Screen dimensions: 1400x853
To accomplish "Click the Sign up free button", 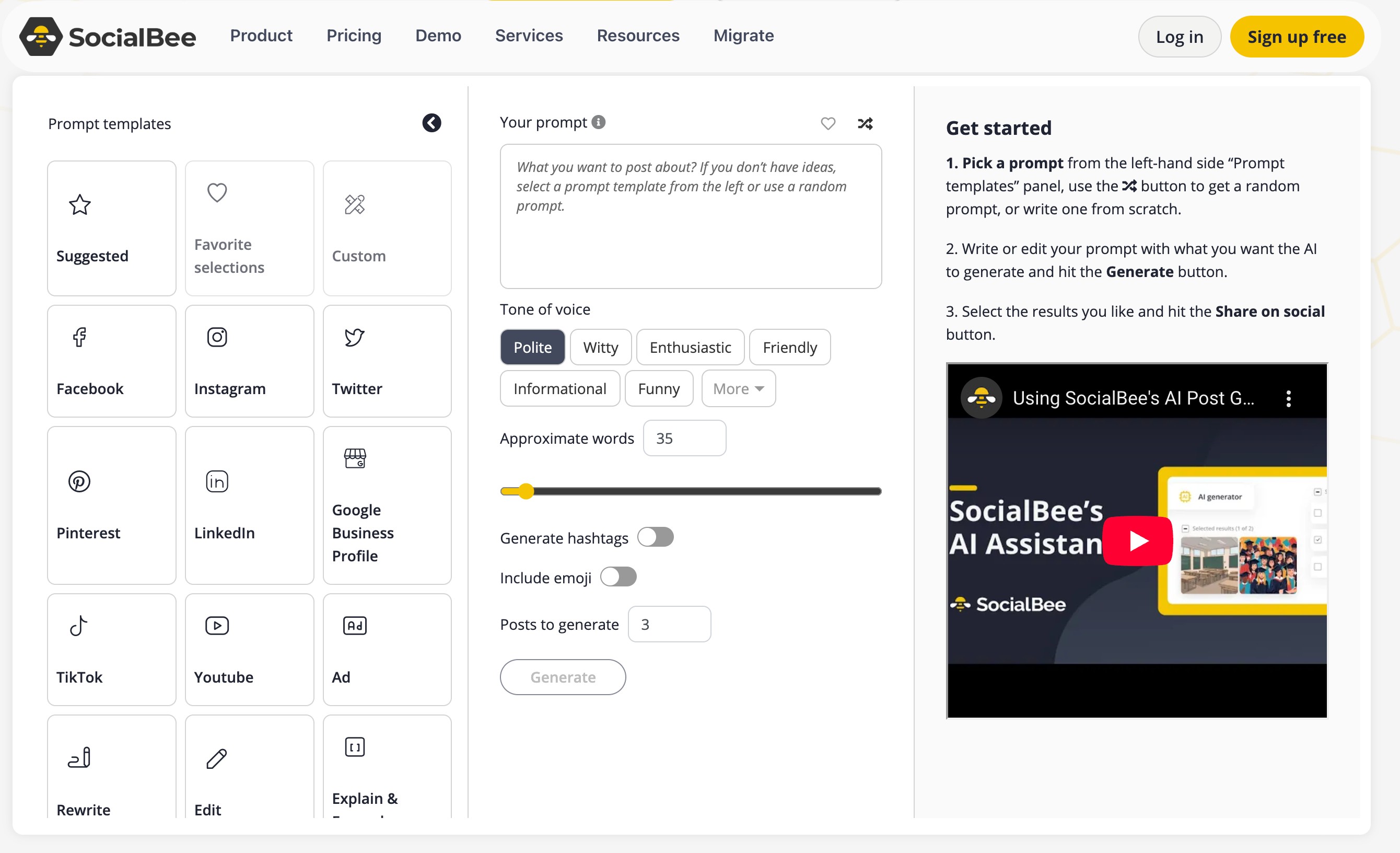I will pyautogui.click(x=1296, y=37).
